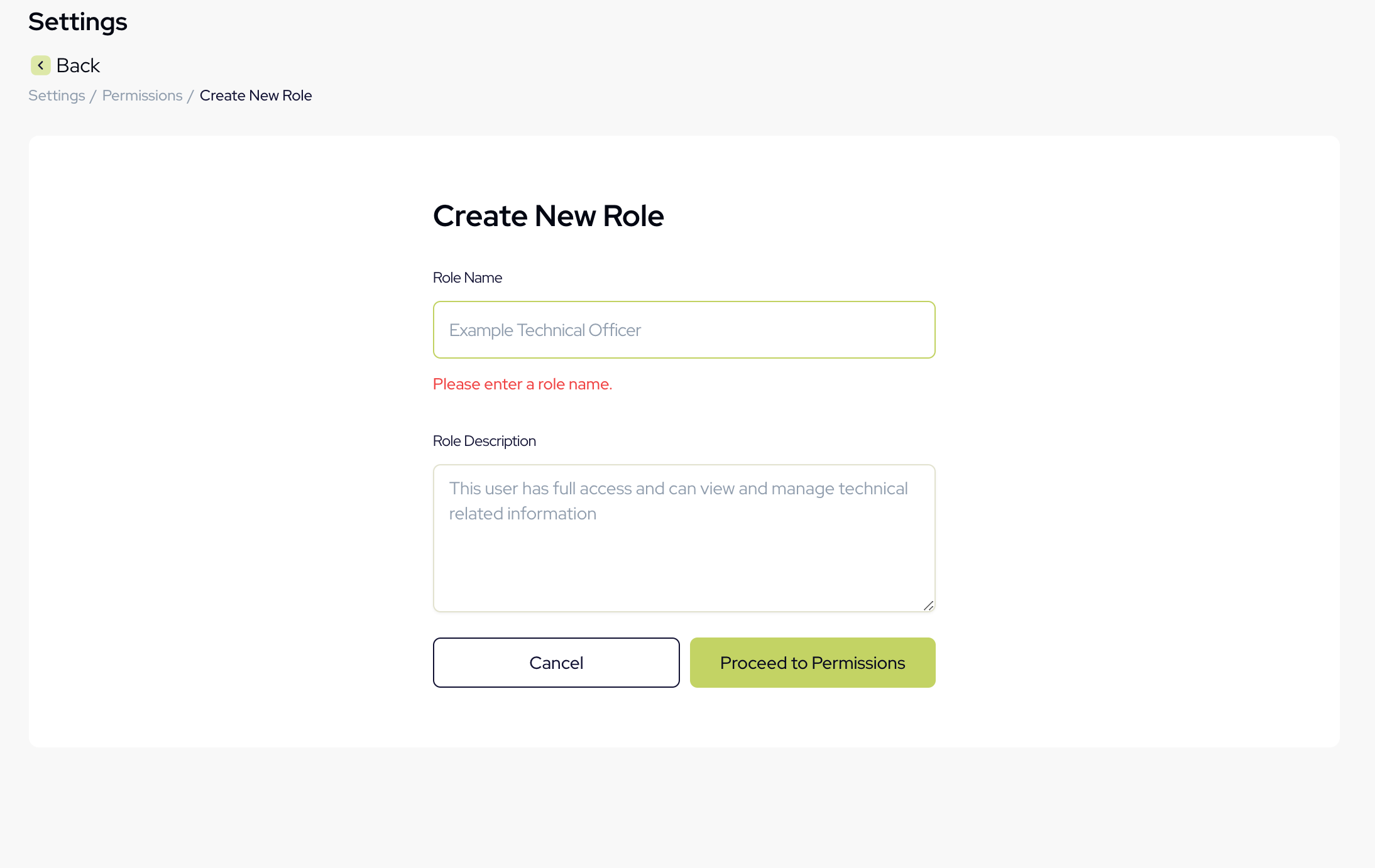Click the Role Name field label
This screenshot has height=868, width=1375.
tap(467, 277)
